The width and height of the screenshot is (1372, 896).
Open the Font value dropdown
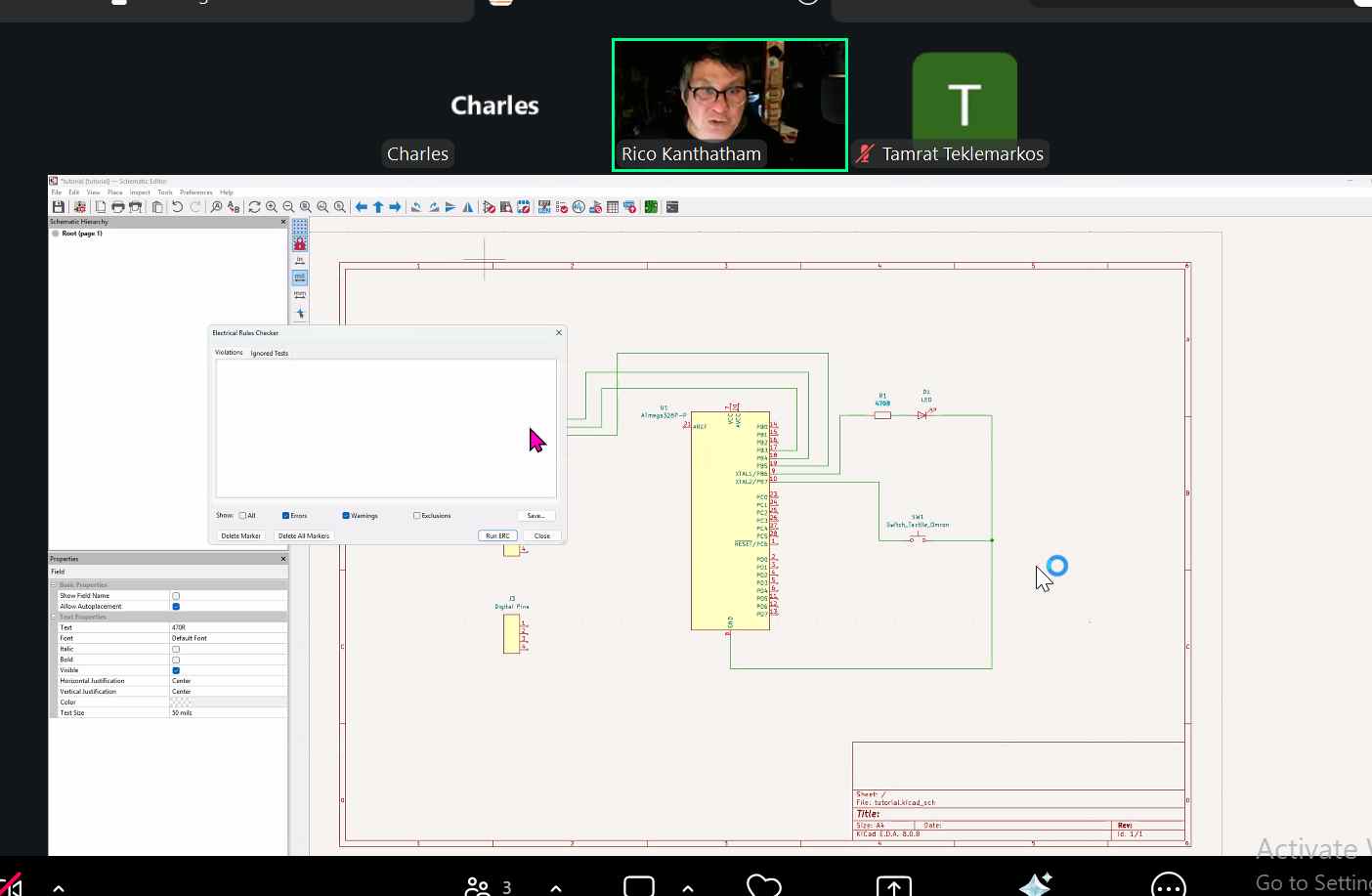pos(229,638)
